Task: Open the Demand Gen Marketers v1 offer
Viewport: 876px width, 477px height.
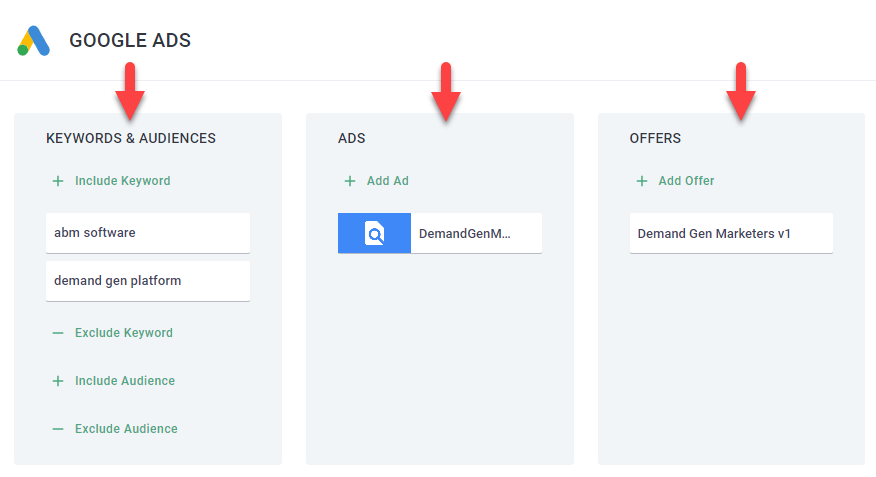Action: click(x=731, y=233)
